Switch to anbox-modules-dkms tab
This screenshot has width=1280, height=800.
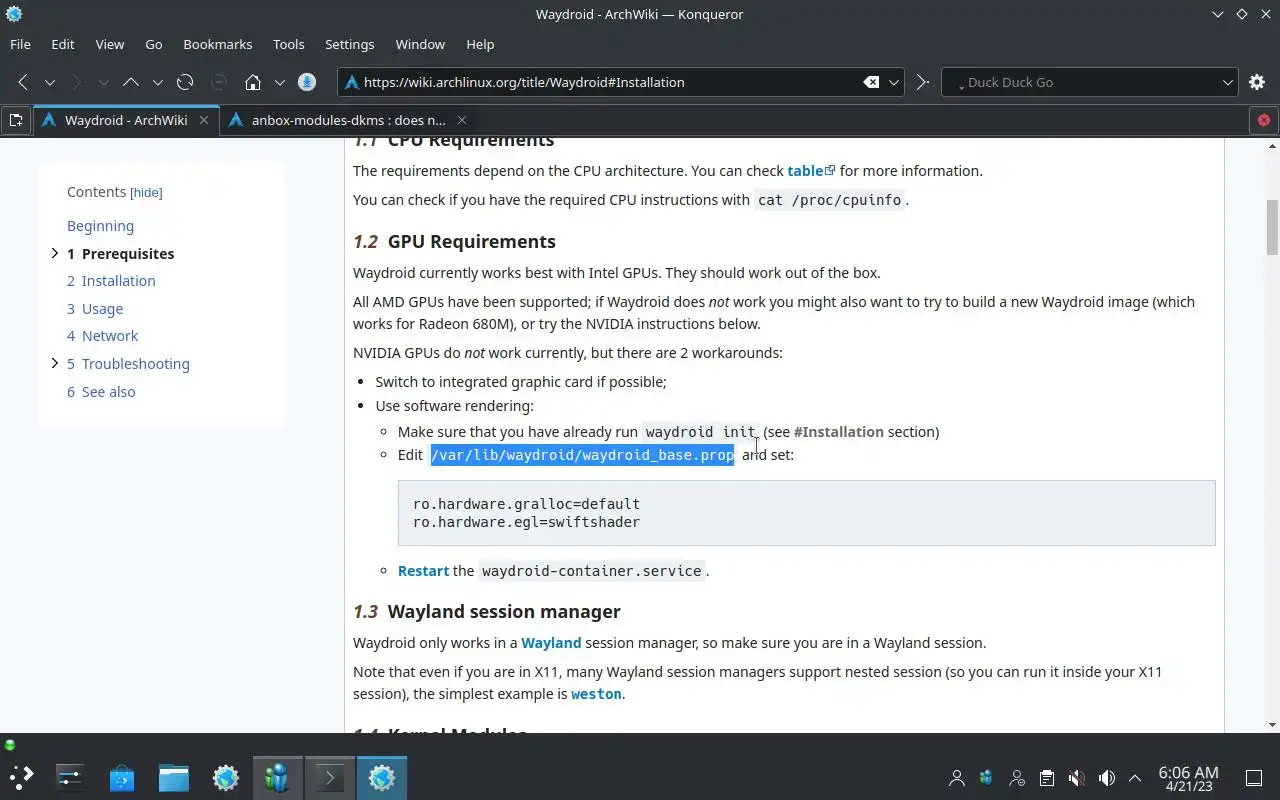[x=348, y=120]
